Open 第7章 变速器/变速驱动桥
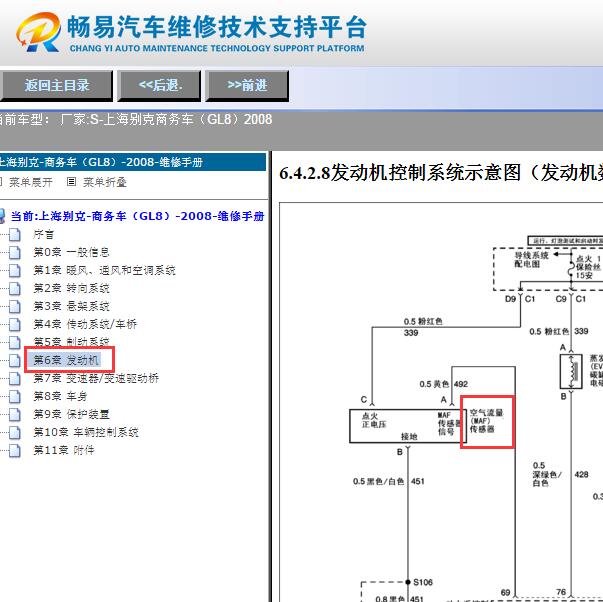Viewport: 603px width, 602px height. (x=96, y=378)
